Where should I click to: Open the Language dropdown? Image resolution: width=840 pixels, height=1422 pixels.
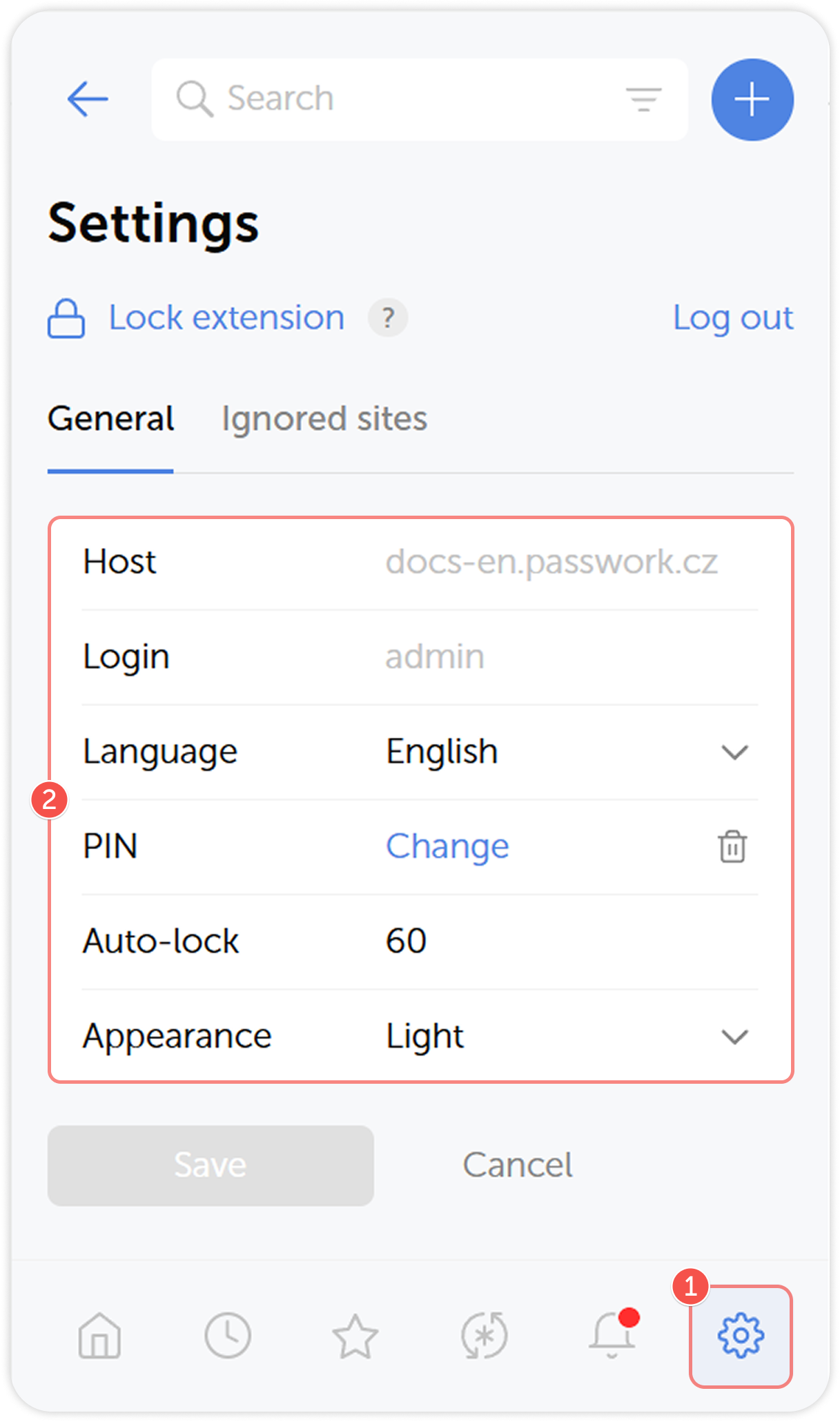coord(734,753)
